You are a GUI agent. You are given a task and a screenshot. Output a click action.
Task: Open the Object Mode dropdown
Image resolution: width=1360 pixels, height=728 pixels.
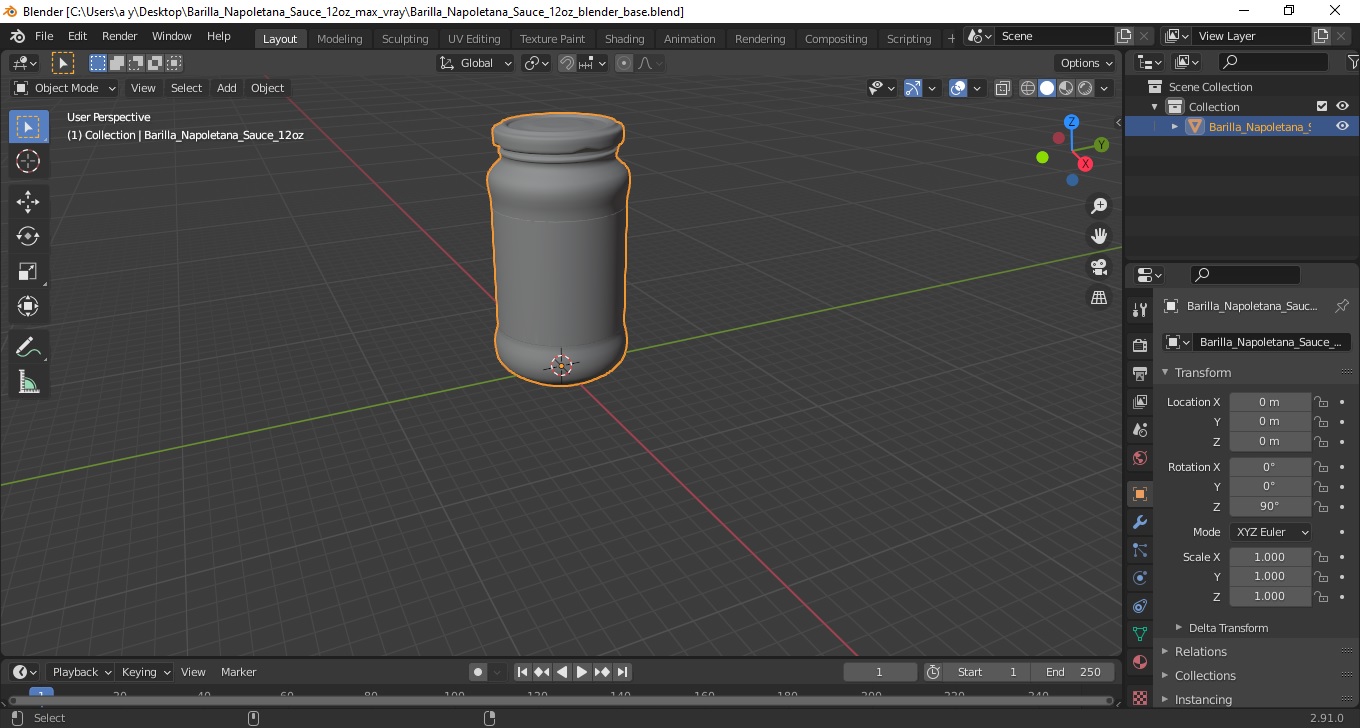click(x=65, y=88)
